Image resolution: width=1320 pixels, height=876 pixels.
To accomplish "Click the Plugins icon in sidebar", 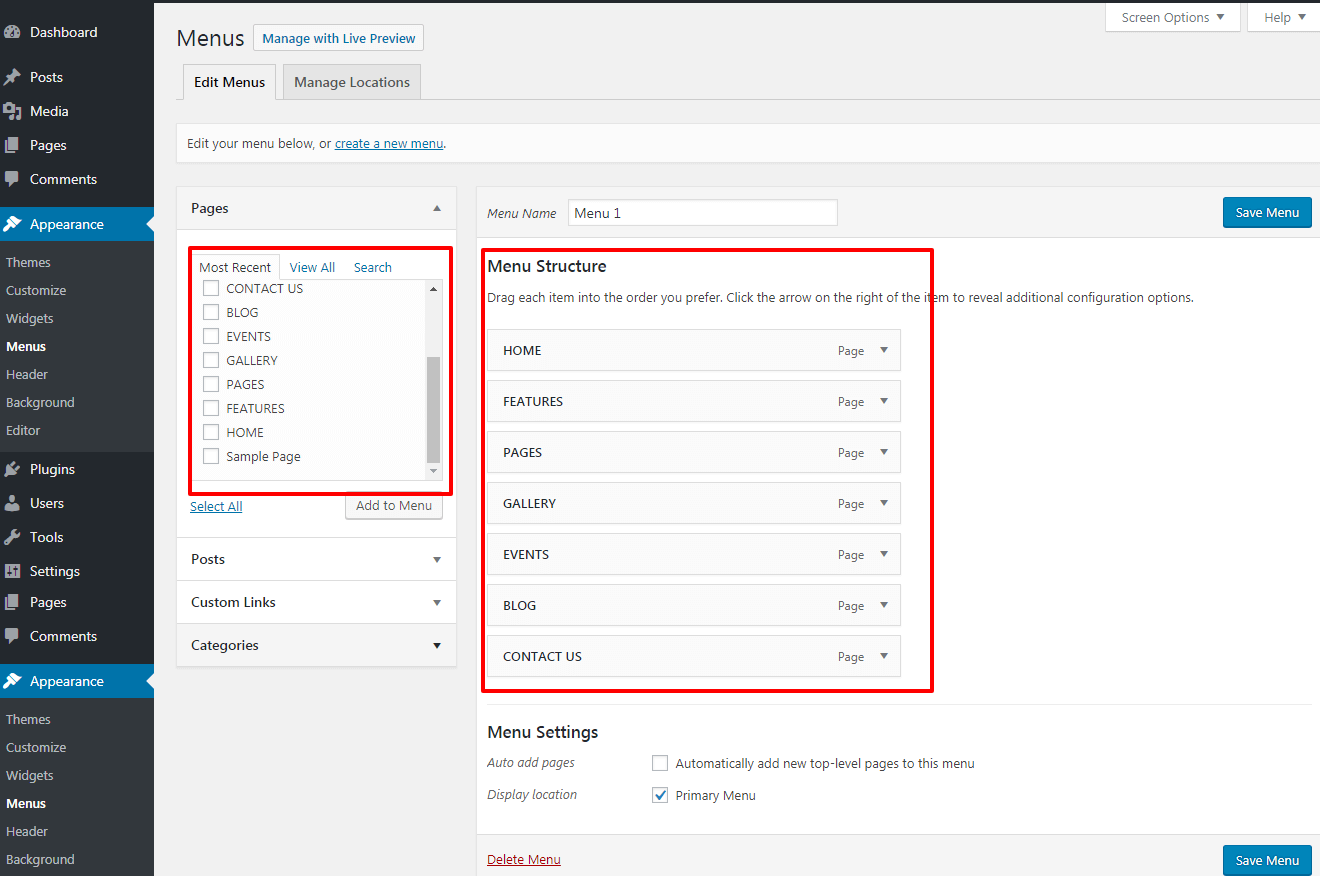I will [x=12, y=469].
